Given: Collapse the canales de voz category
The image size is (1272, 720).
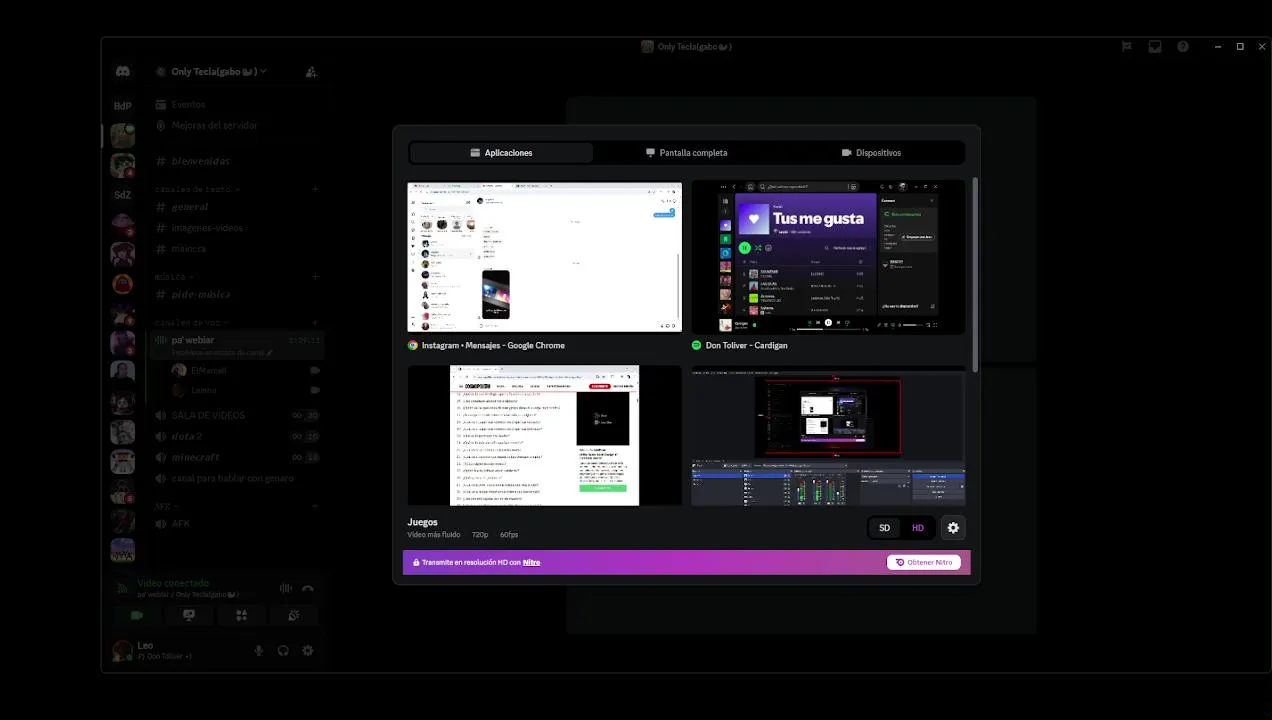Looking at the screenshot, I should [x=191, y=323].
